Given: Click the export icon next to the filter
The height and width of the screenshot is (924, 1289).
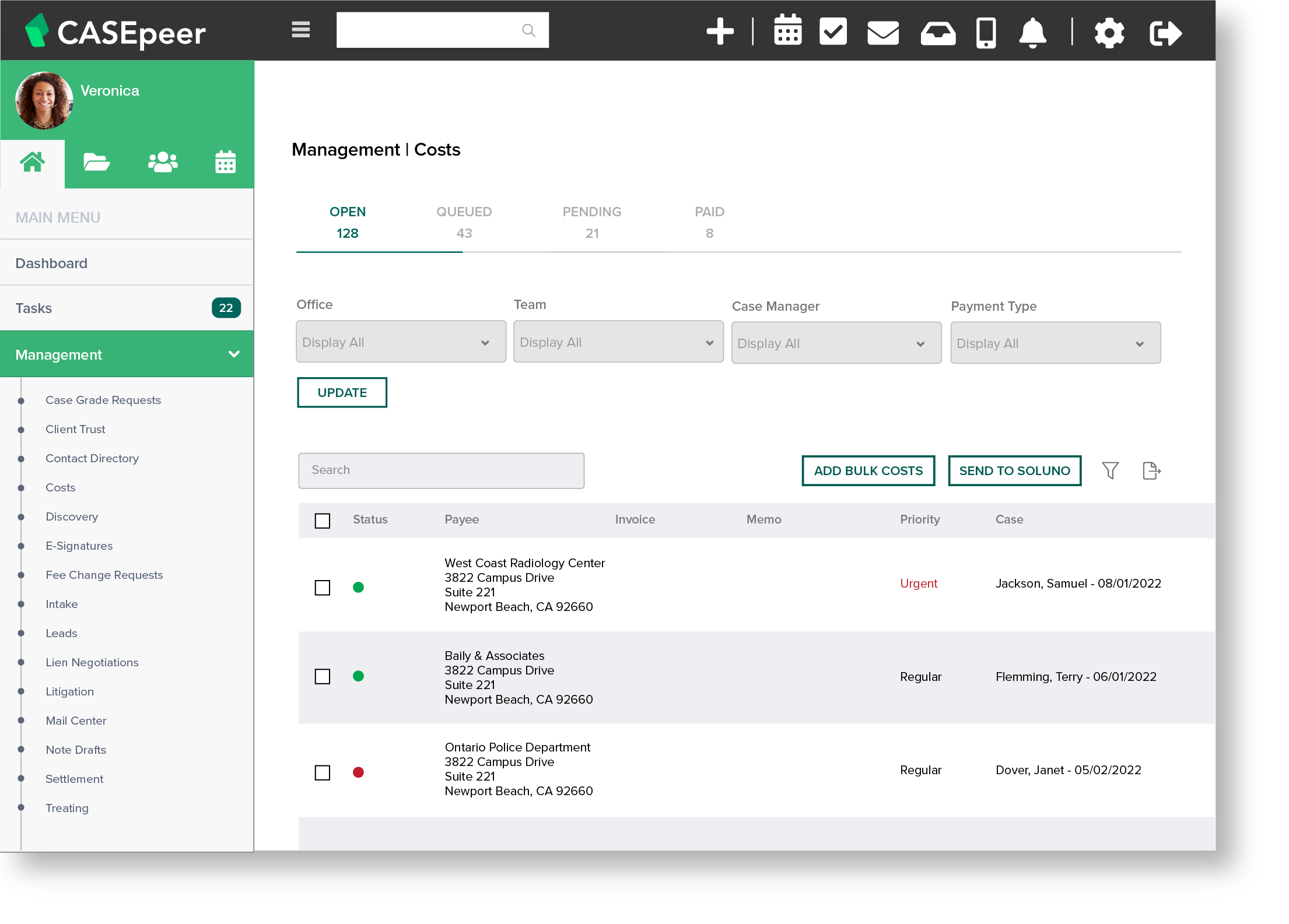Looking at the screenshot, I should pyautogui.click(x=1151, y=470).
